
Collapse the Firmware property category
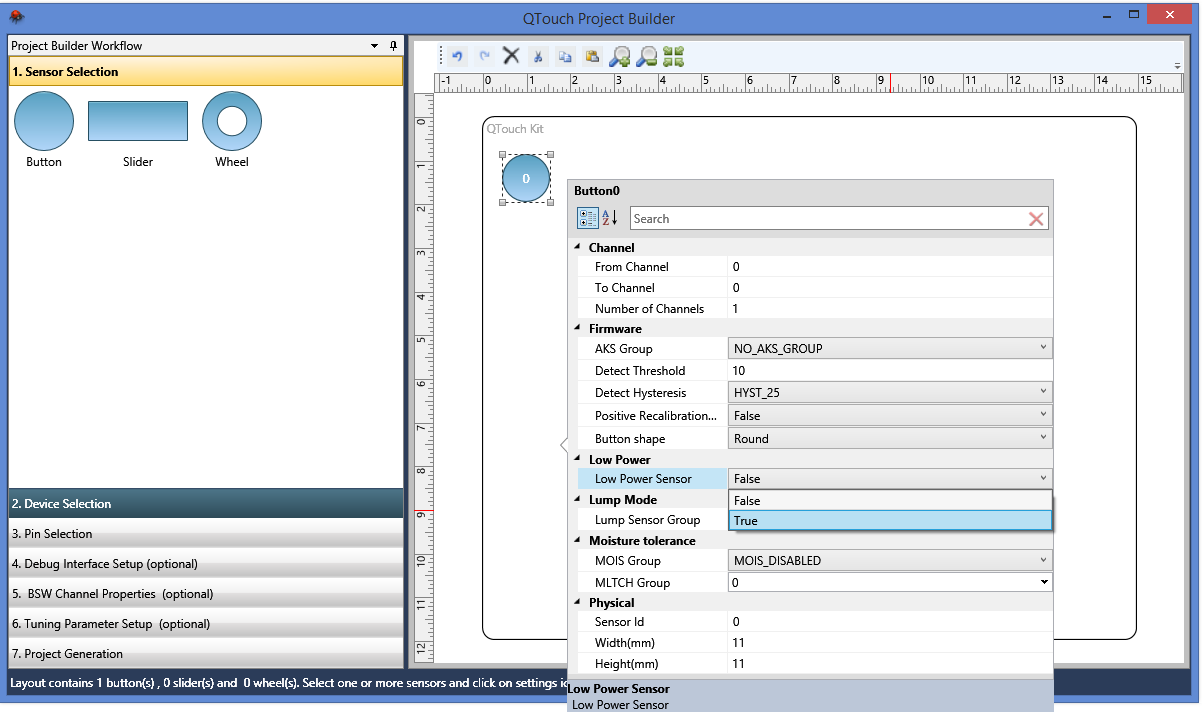coord(577,328)
